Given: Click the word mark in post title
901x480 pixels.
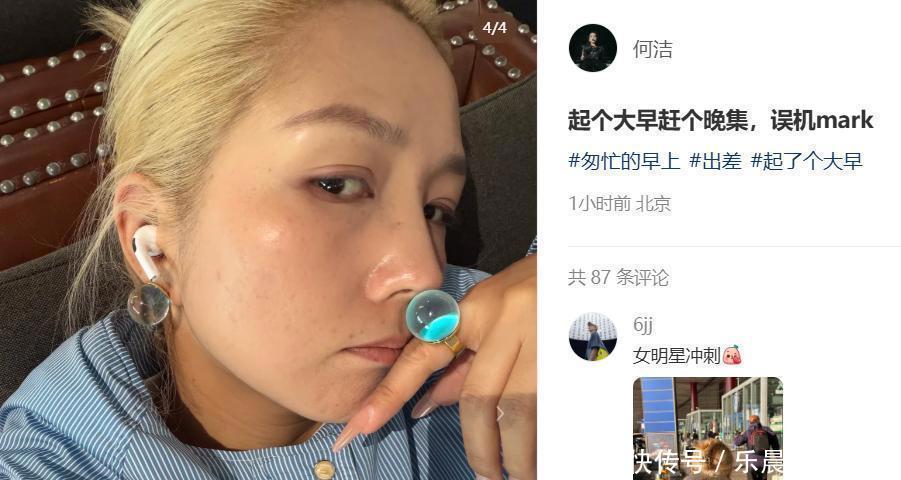Looking at the screenshot, I should 845,121.
